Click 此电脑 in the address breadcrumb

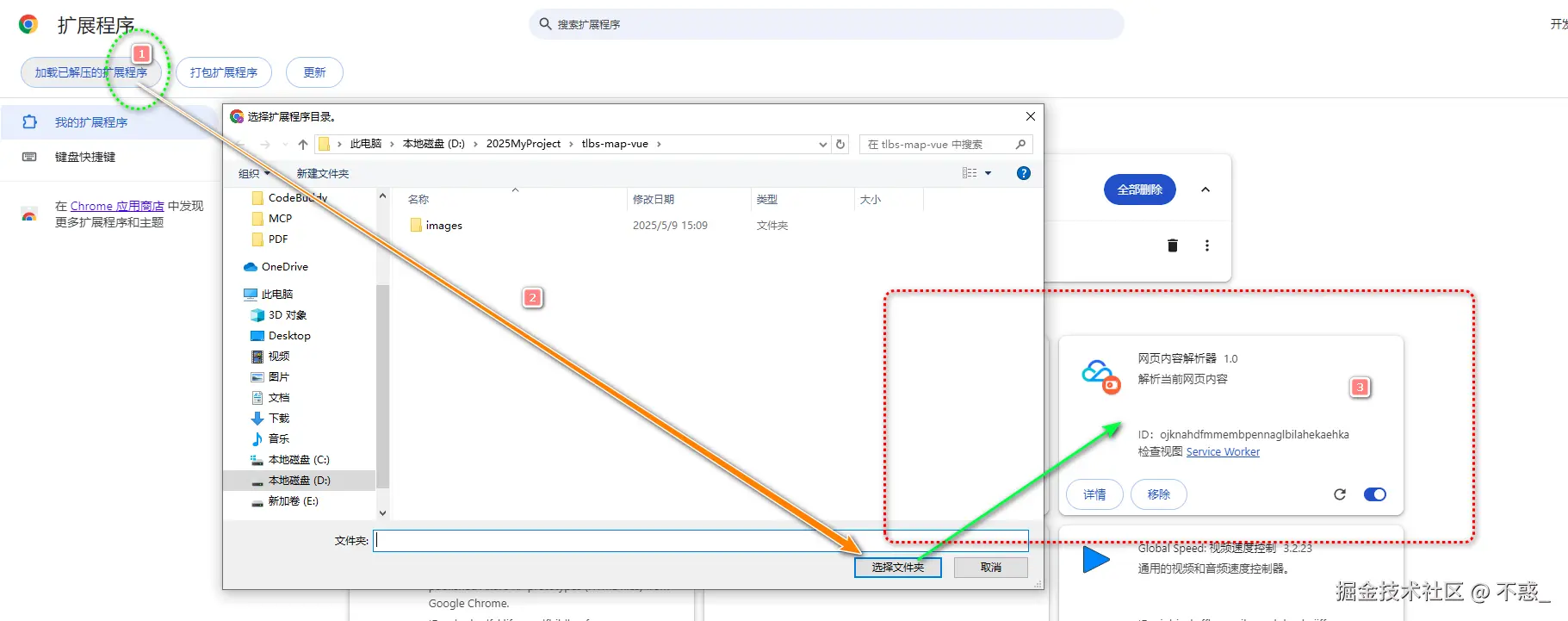point(366,144)
